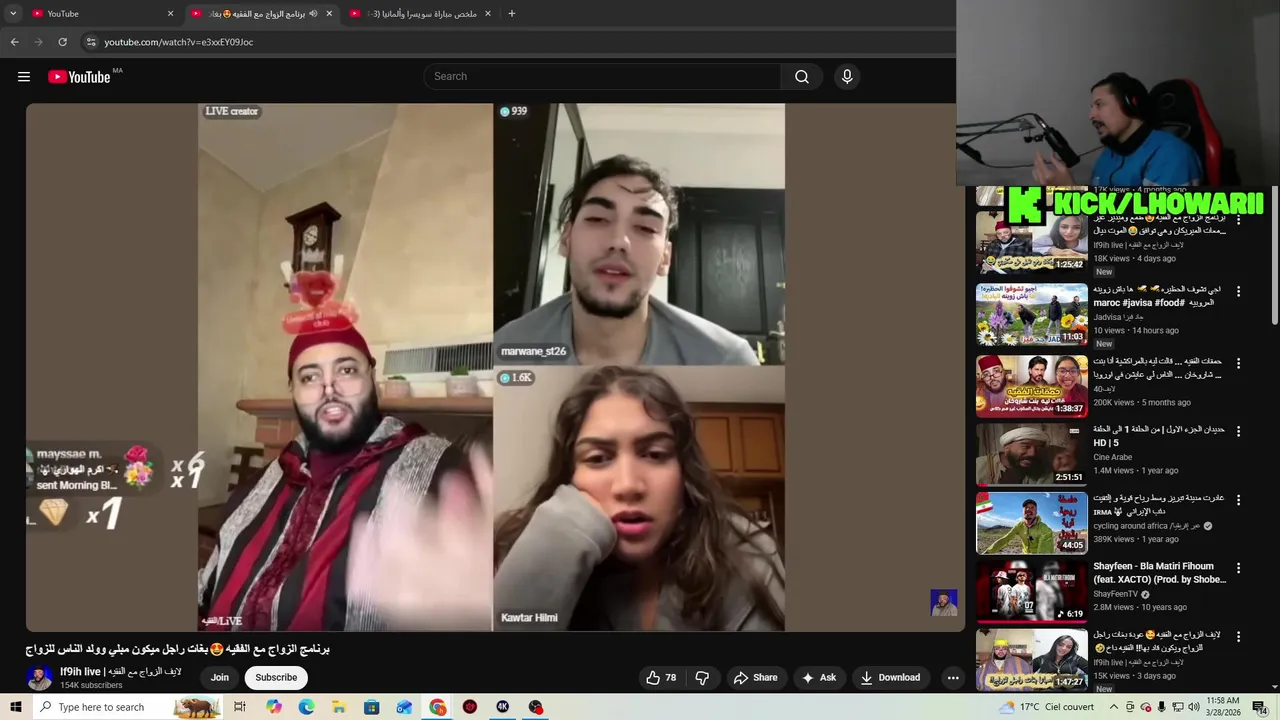Join the lf9ih live channel

click(x=219, y=677)
